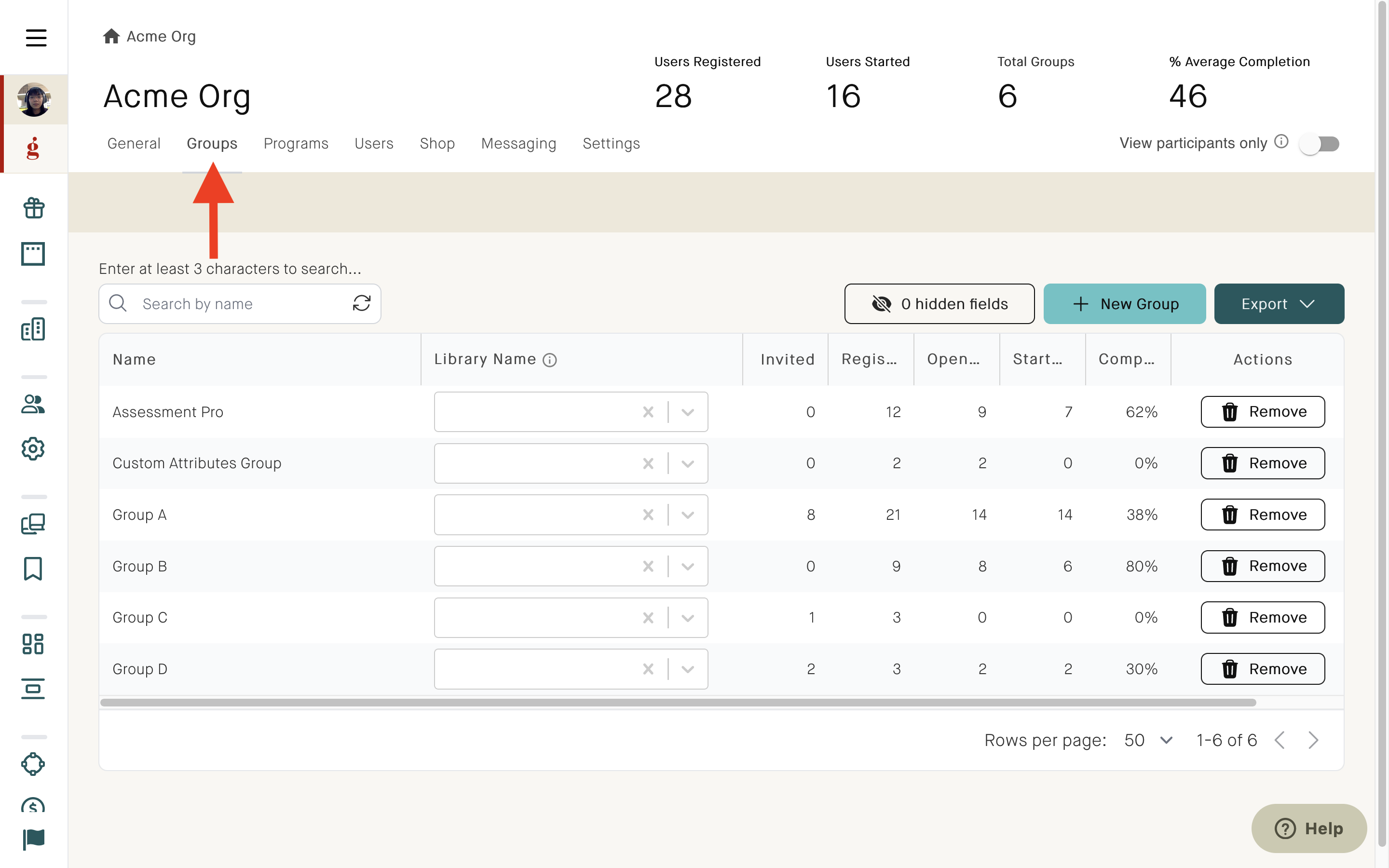Image resolution: width=1389 pixels, height=868 pixels.
Task: Open the hamburger menu in the sidebar
Action: pyautogui.click(x=36, y=37)
